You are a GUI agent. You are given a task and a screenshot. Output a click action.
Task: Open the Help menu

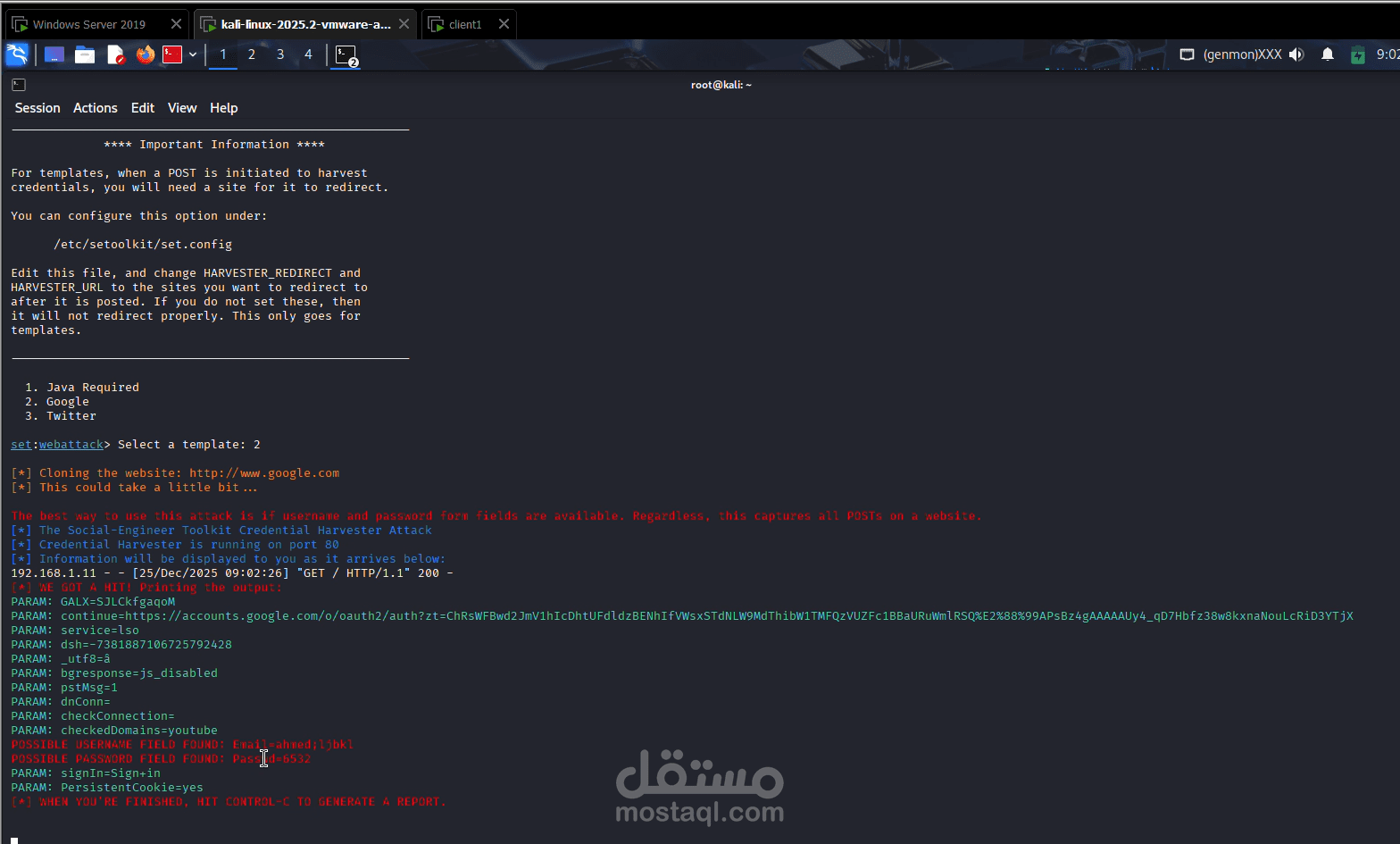pos(224,108)
